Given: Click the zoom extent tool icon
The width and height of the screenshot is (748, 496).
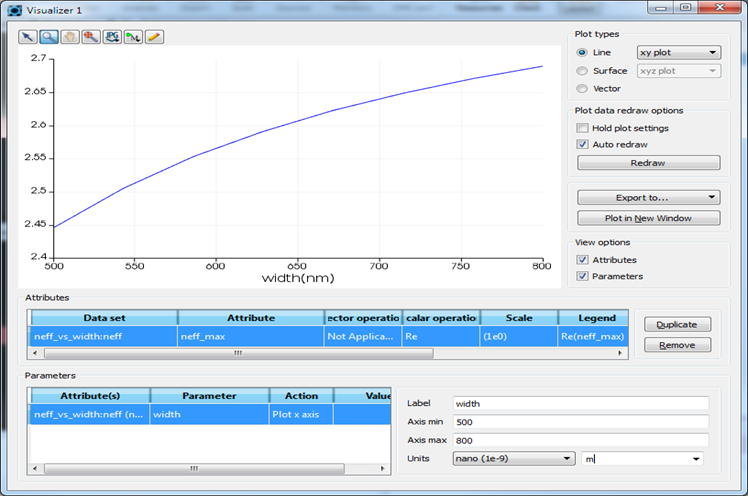Looking at the screenshot, I should point(91,37).
